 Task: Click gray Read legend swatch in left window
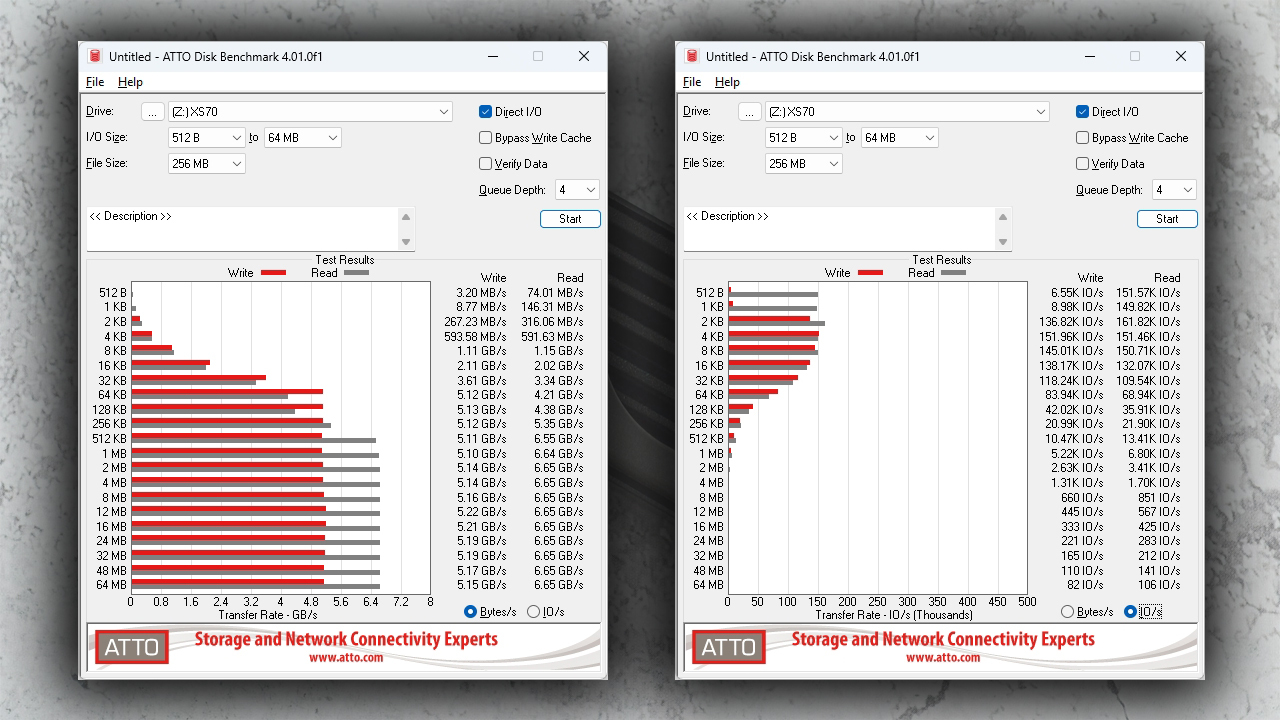pos(356,273)
